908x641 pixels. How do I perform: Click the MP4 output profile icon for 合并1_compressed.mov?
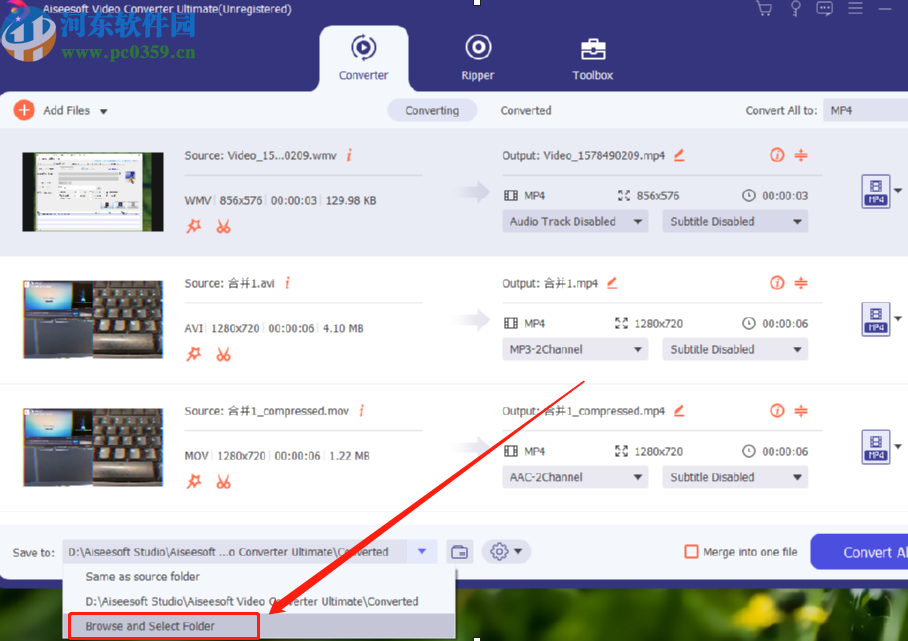[876, 447]
